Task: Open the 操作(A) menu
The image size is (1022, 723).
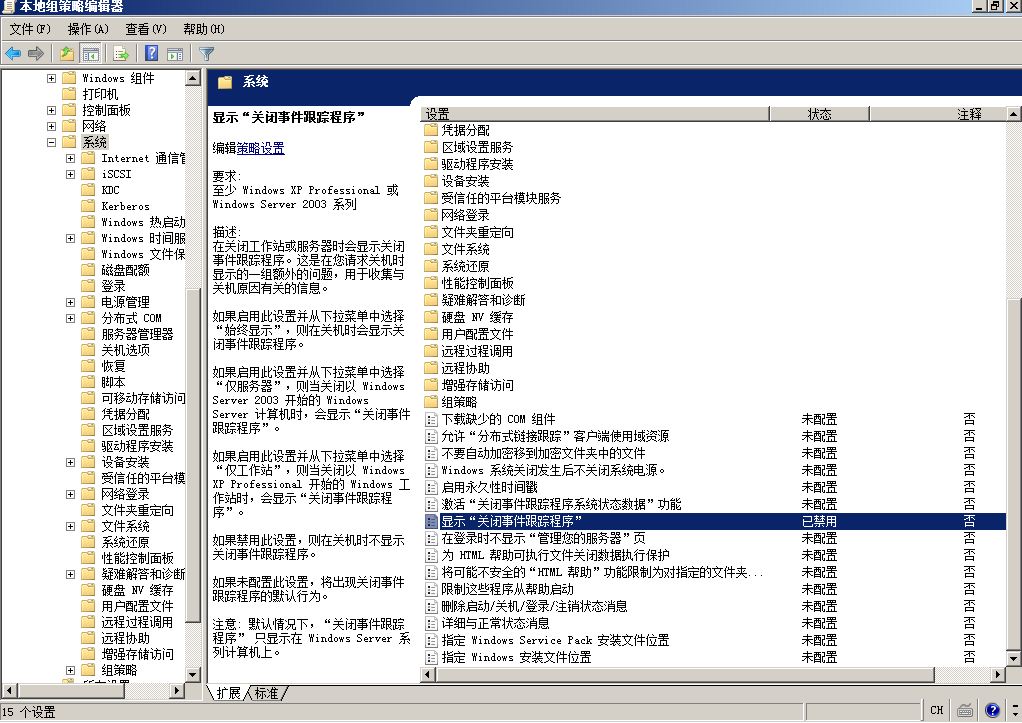Action: coord(88,29)
